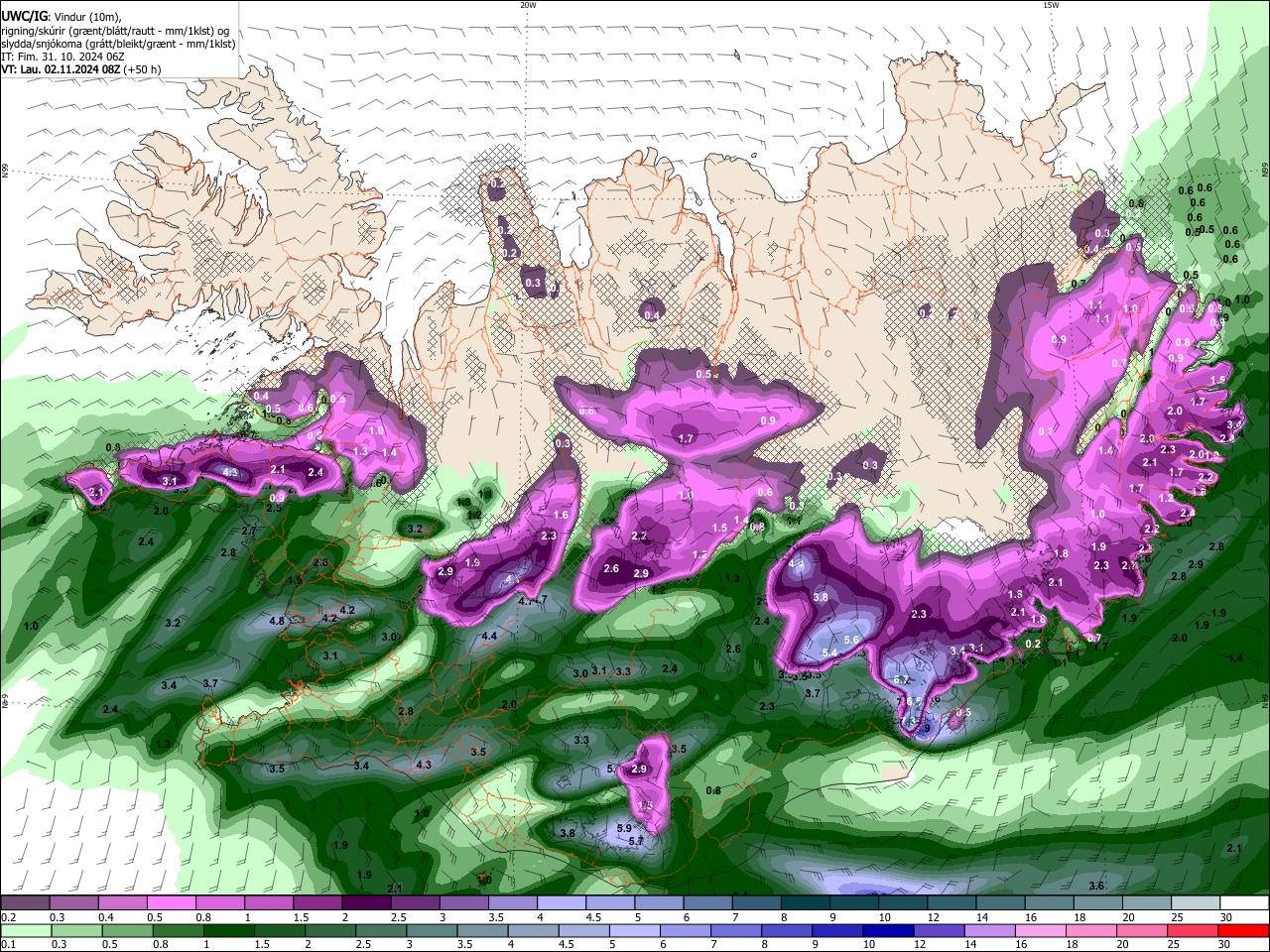This screenshot has width=1270, height=952.
Task: Click the '4.8' precipitation value on the map
Action: [277, 621]
